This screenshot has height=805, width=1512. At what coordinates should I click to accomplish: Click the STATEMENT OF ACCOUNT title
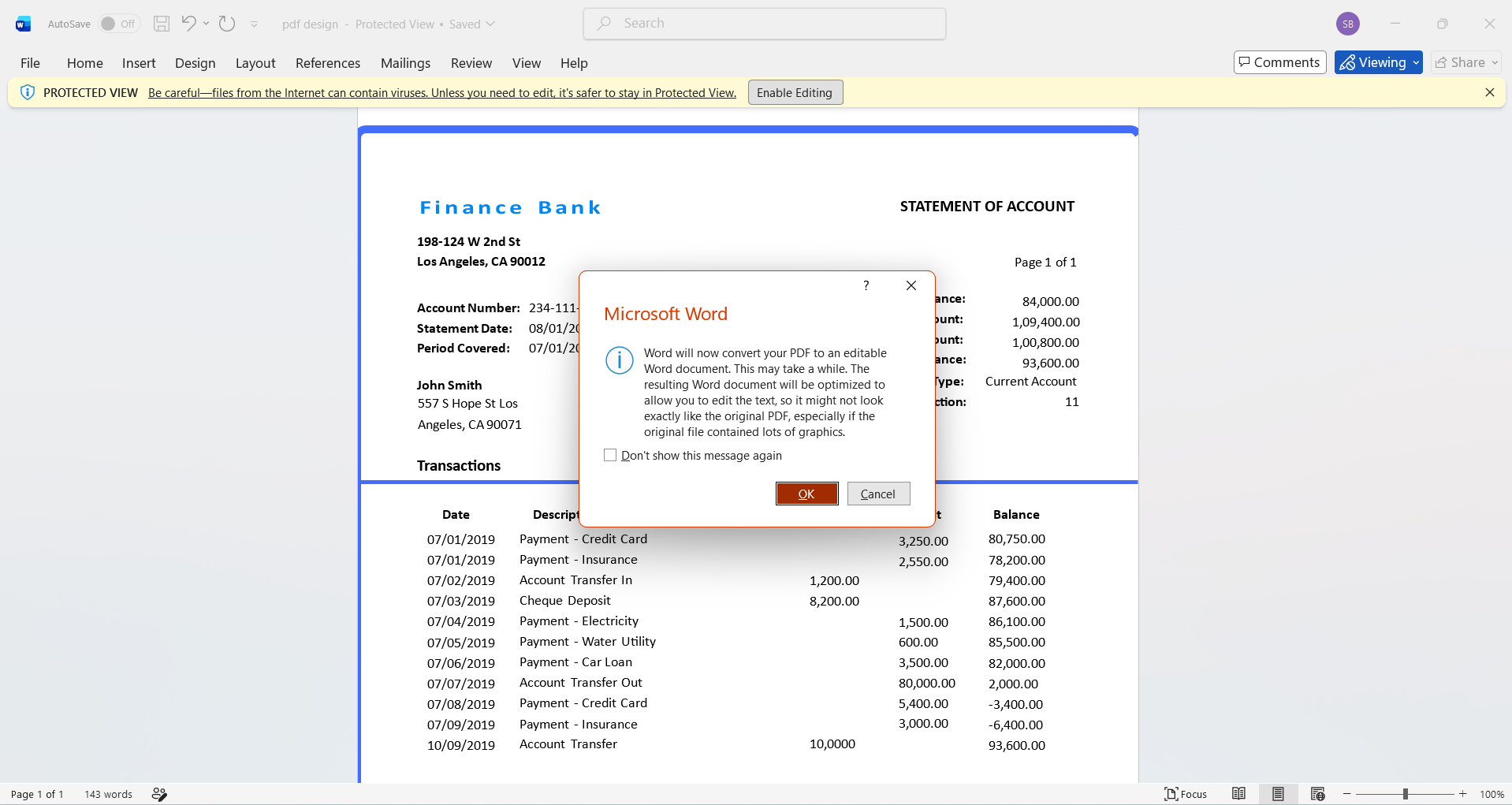pyautogui.click(x=987, y=207)
